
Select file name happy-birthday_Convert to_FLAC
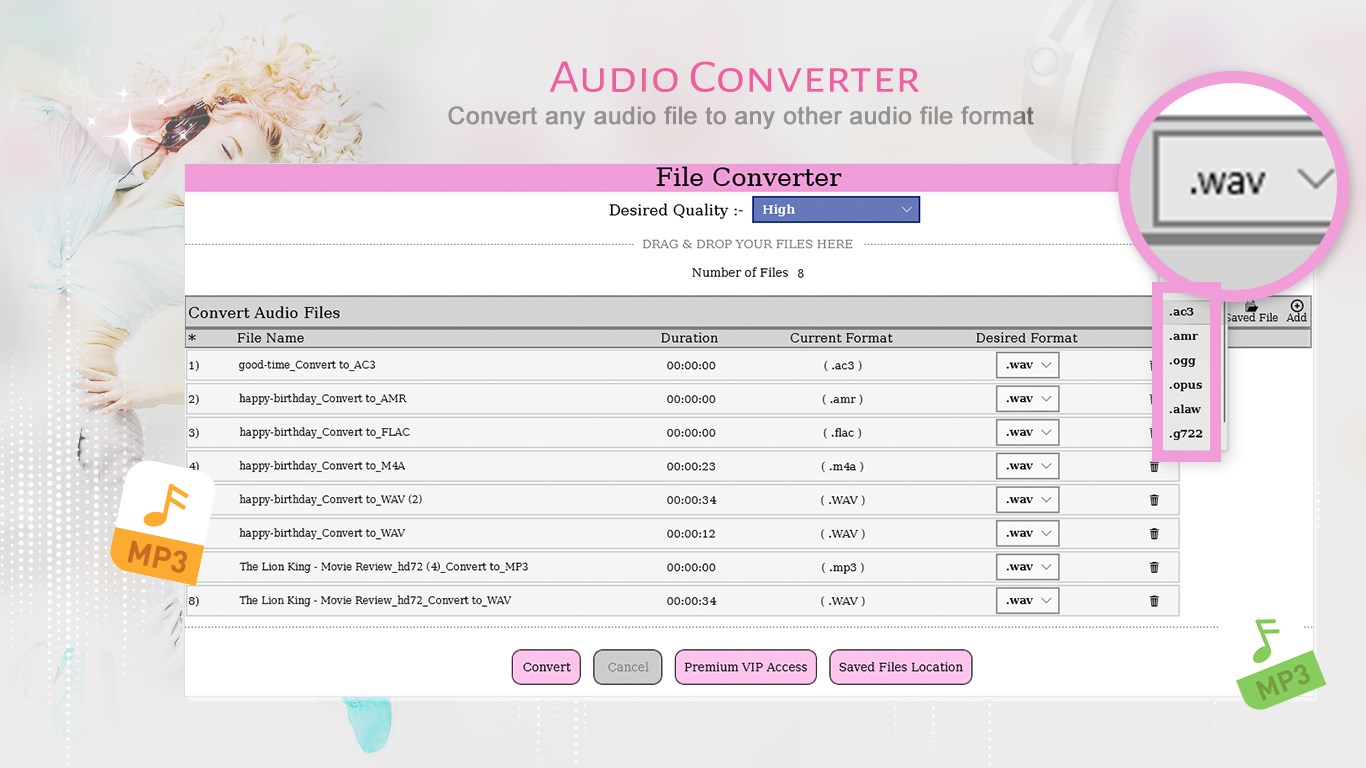[x=325, y=433]
